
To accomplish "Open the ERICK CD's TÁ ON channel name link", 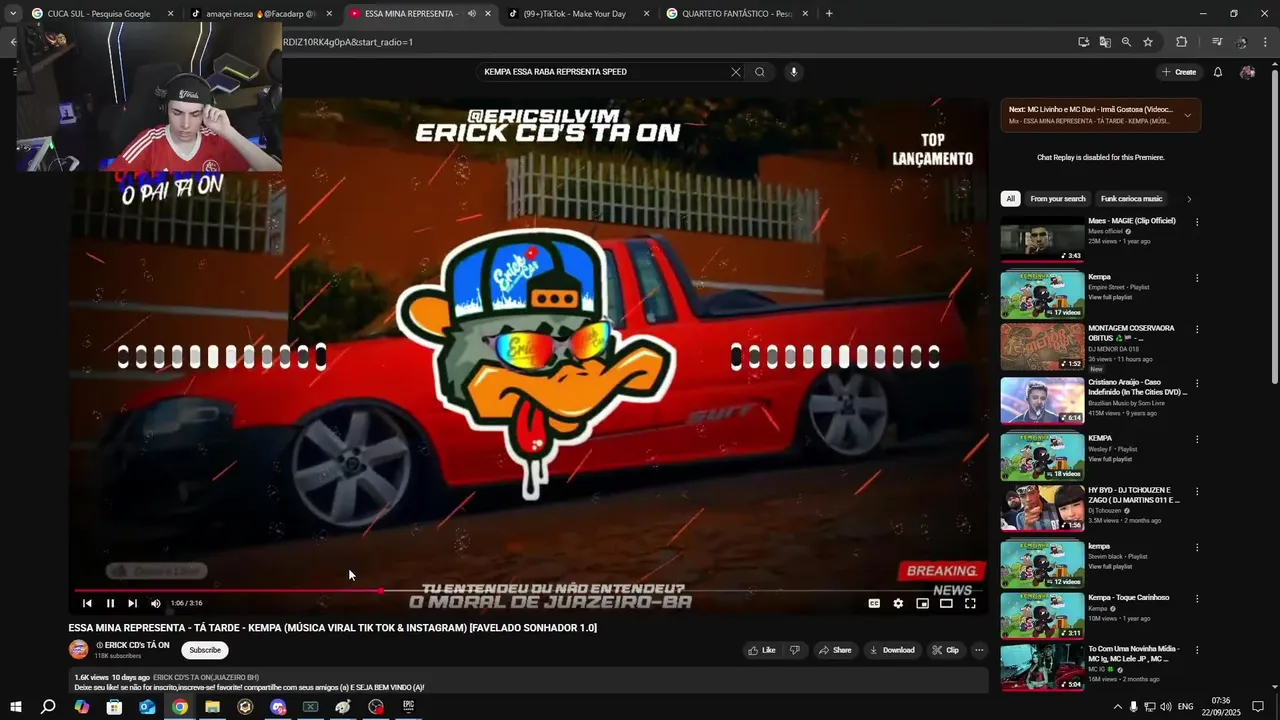I will point(137,645).
